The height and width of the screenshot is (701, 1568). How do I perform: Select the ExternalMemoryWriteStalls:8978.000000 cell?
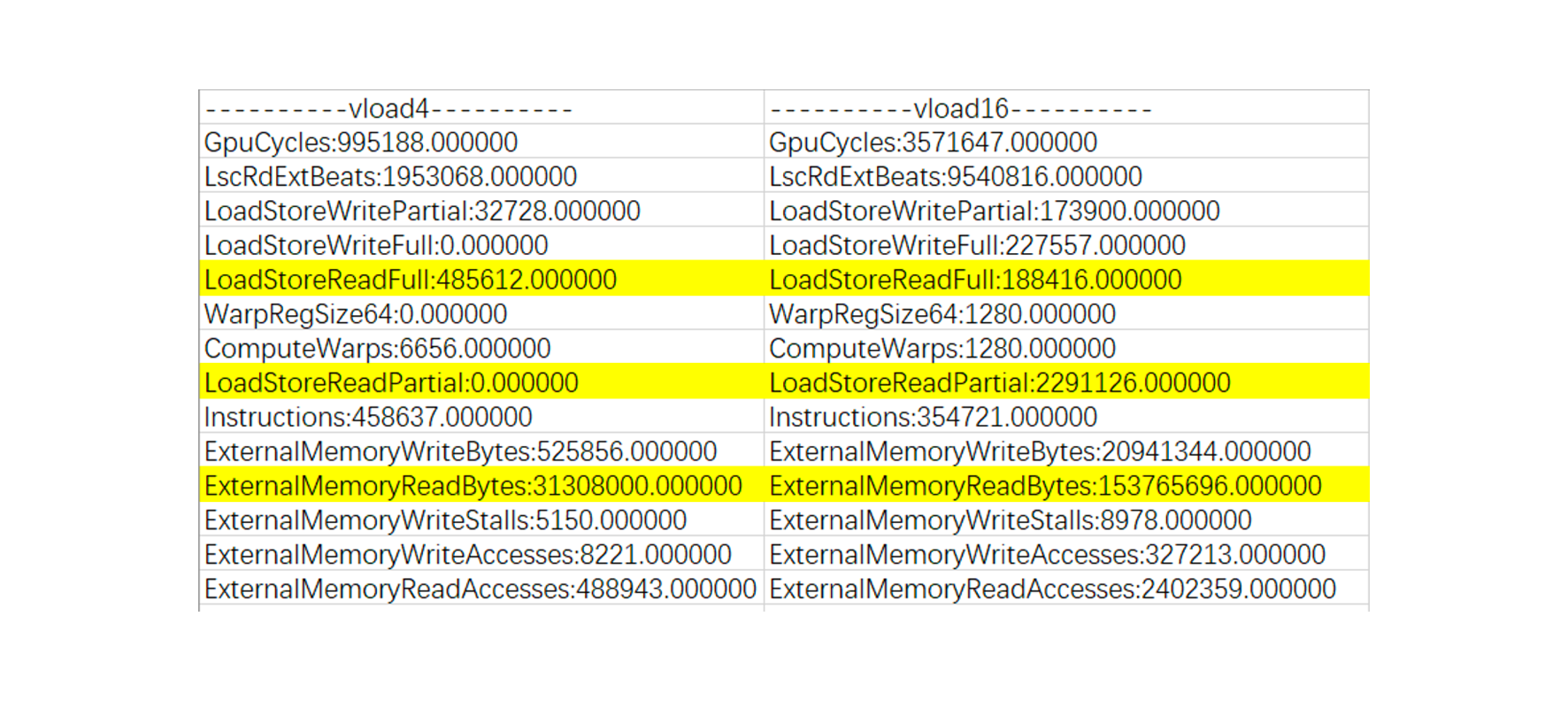click(1066, 520)
